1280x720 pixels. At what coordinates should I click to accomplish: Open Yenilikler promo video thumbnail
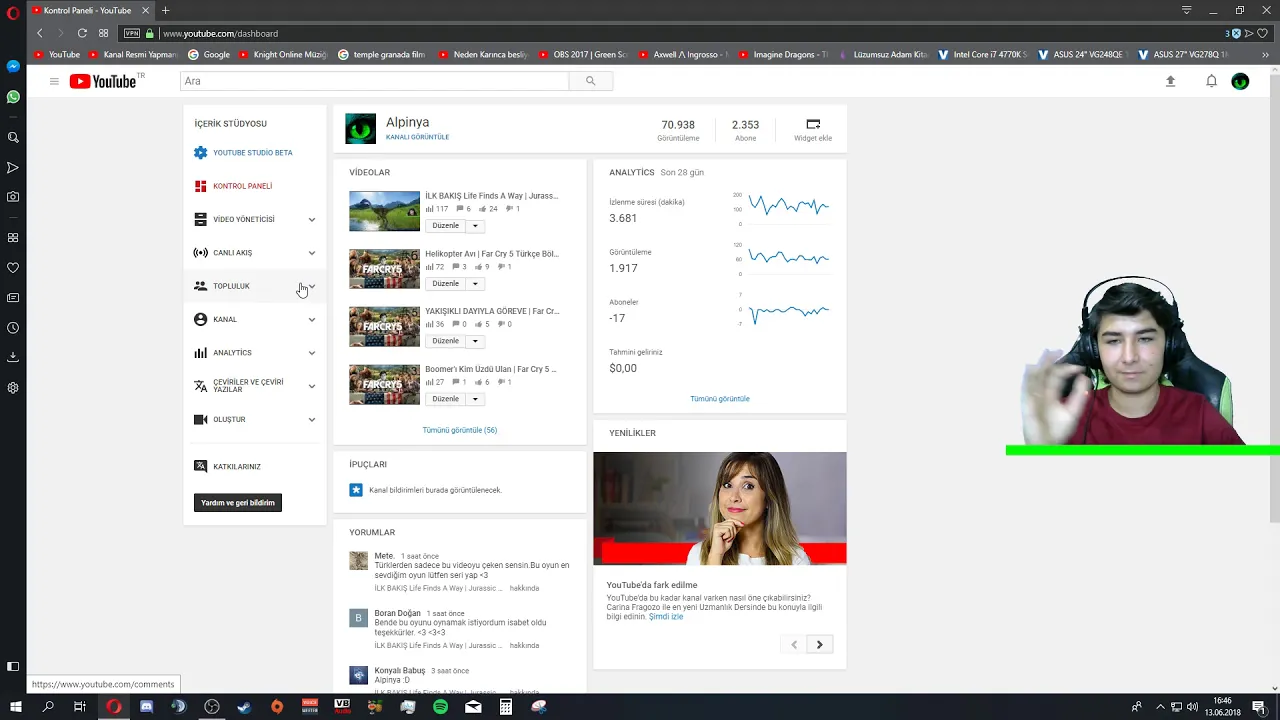pyautogui.click(x=720, y=508)
